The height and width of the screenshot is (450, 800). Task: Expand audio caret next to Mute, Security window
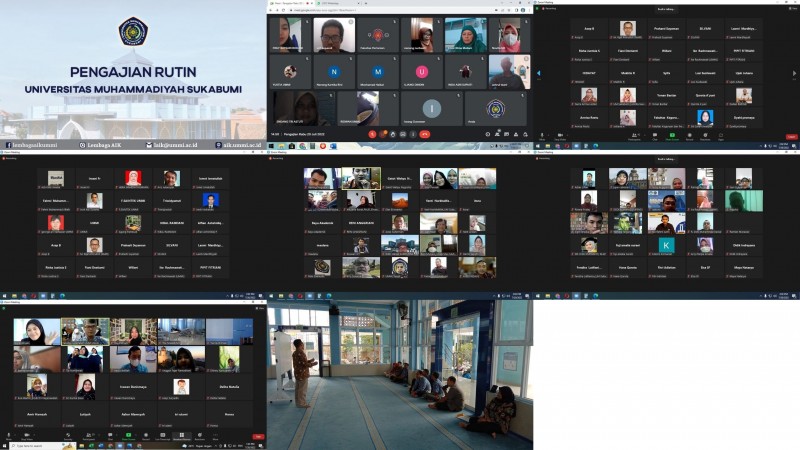tap(15, 434)
